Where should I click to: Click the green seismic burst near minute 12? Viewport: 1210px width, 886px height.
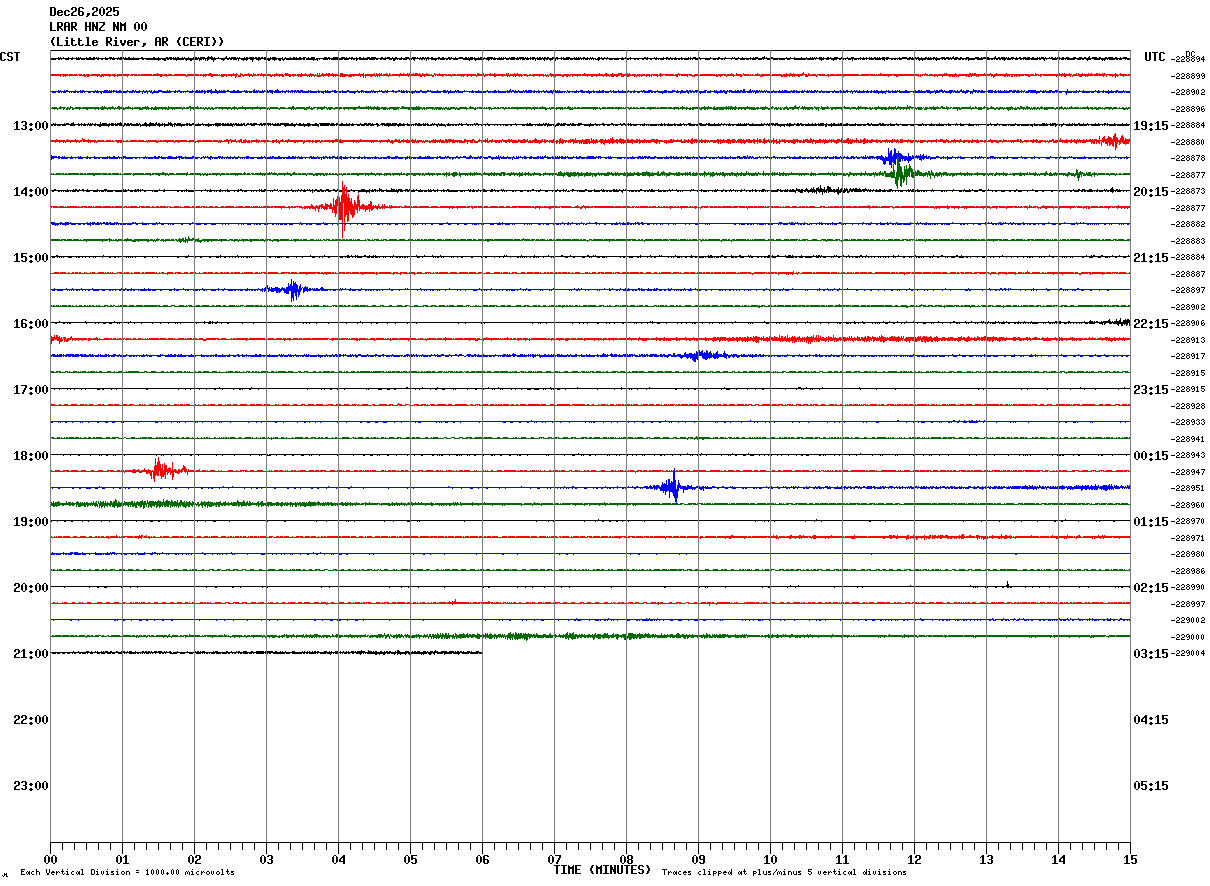click(903, 173)
